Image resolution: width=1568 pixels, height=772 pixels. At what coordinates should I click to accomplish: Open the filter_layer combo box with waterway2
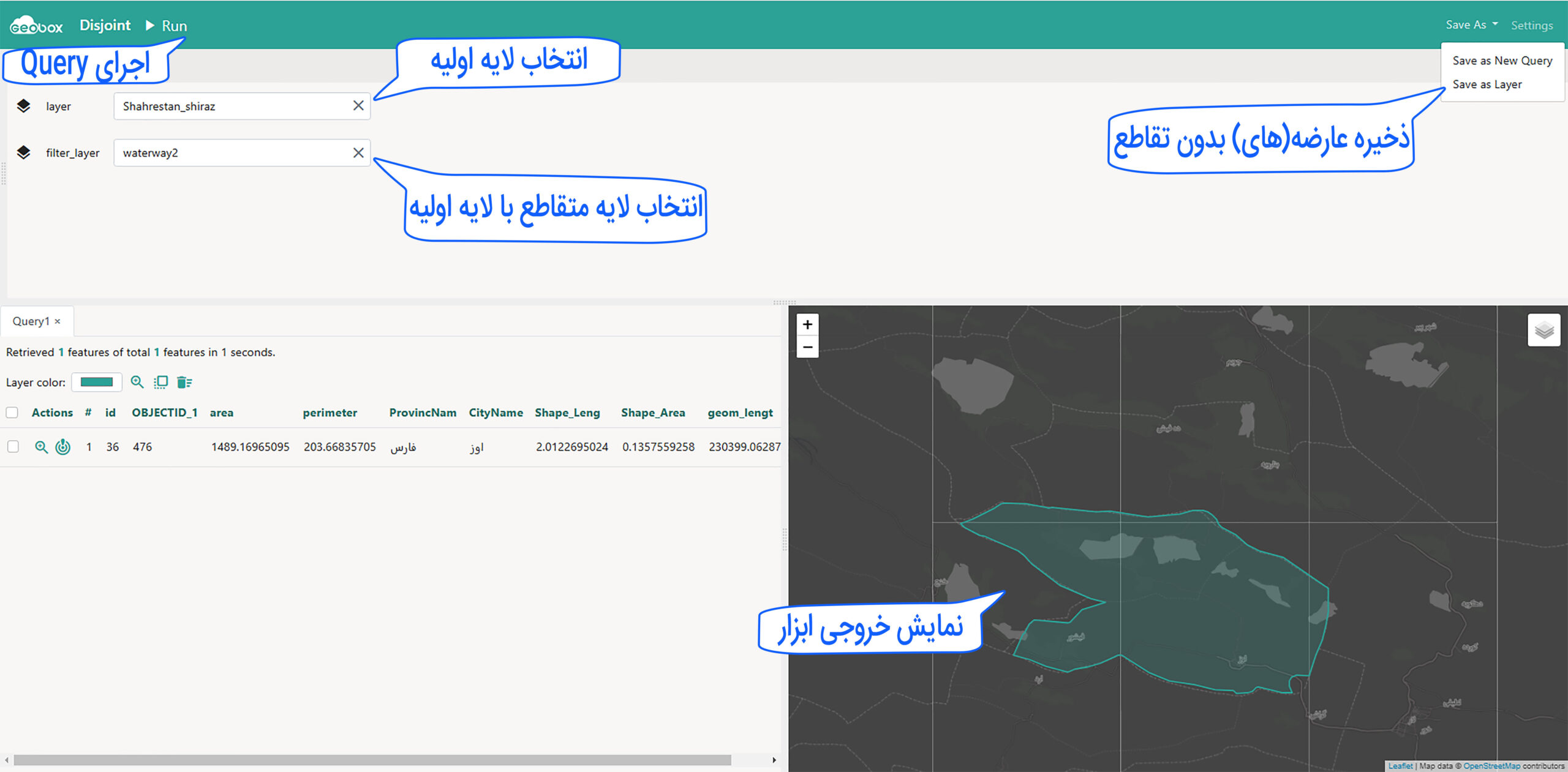[233, 153]
